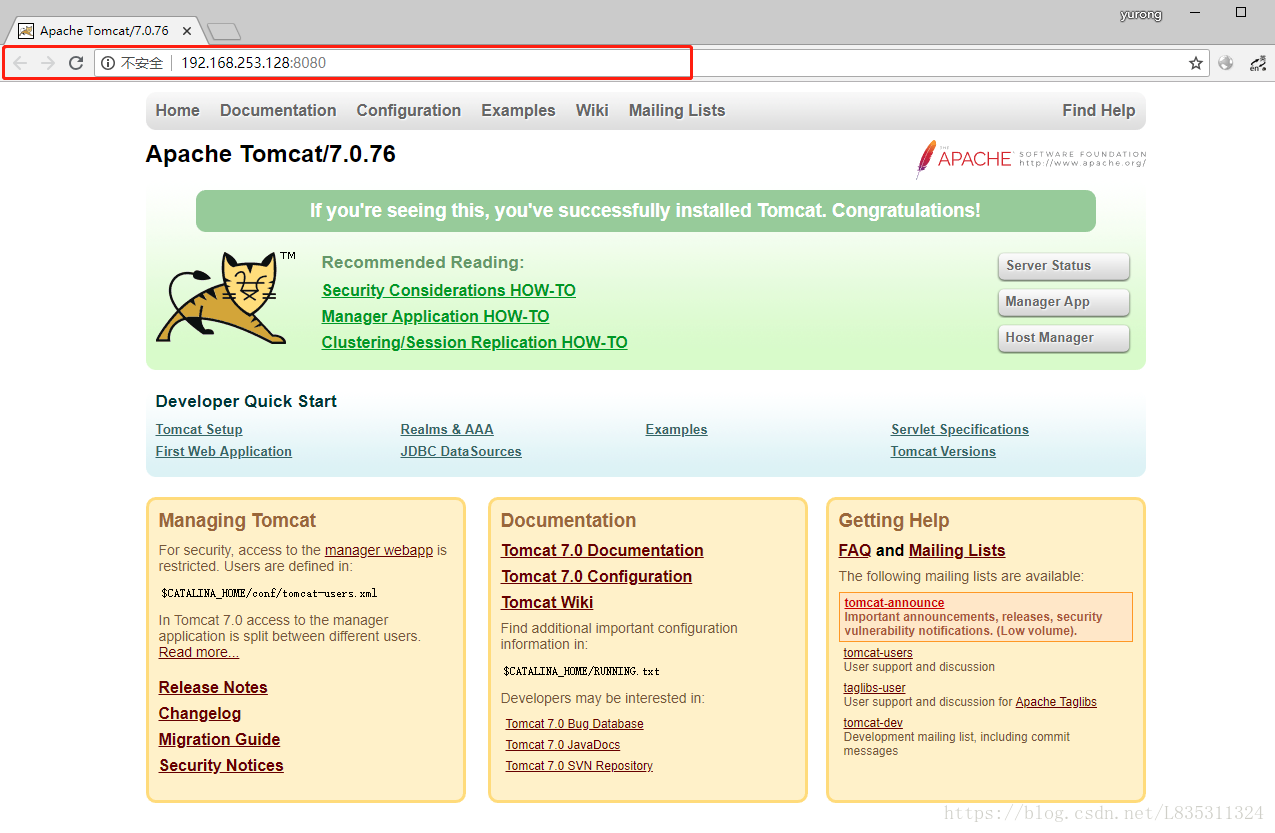Click the rightmost extension icon in the toolbar
The width and height of the screenshot is (1275, 833).
(1258, 63)
